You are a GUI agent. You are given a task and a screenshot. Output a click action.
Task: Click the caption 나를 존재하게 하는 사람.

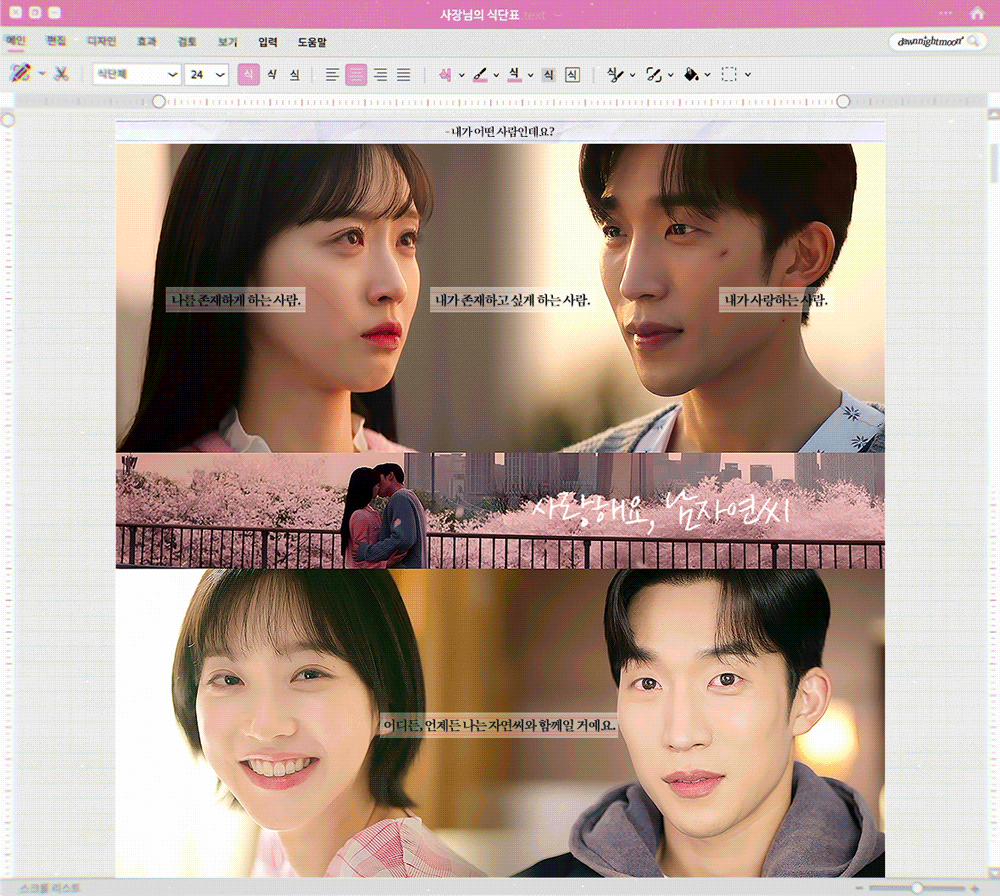coord(235,300)
